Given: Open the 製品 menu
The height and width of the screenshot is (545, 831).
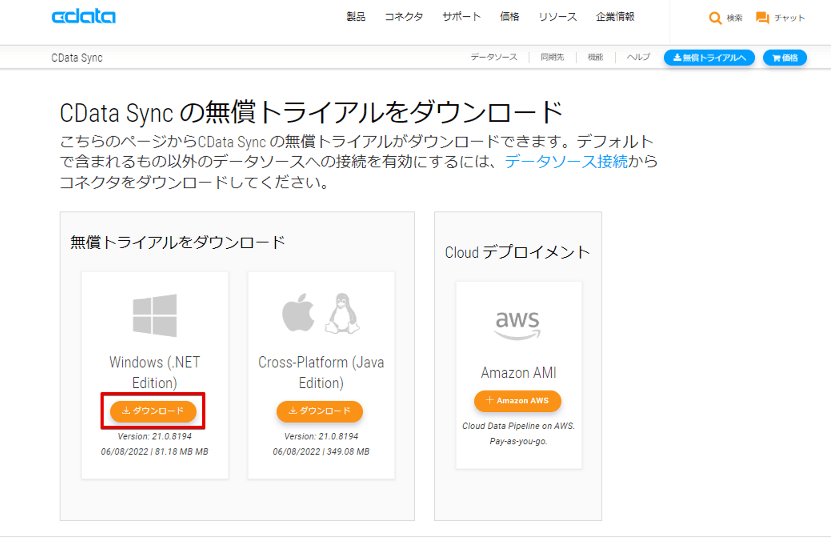Looking at the screenshot, I should (x=356, y=17).
